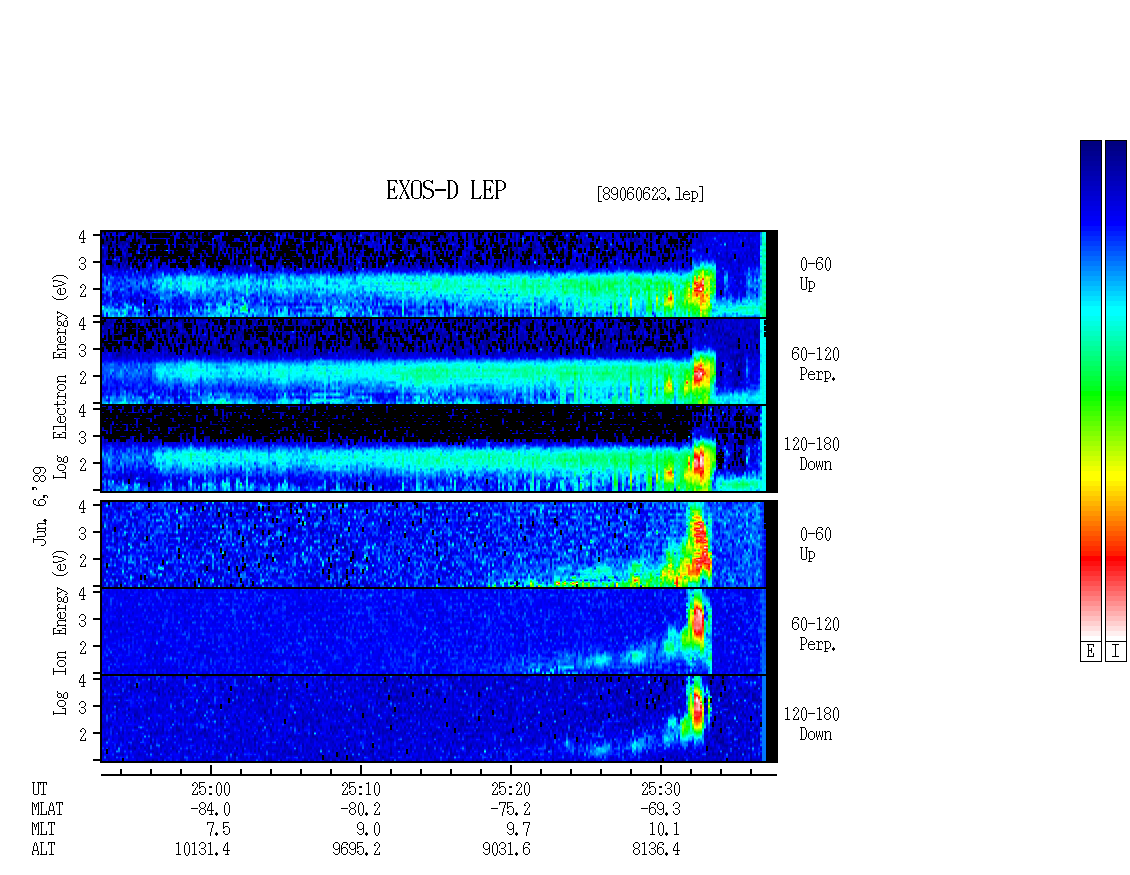Viewport: 1130px width, 875px height.
Task: Select the EXOS-D LEP plot title
Action: (446, 190)
